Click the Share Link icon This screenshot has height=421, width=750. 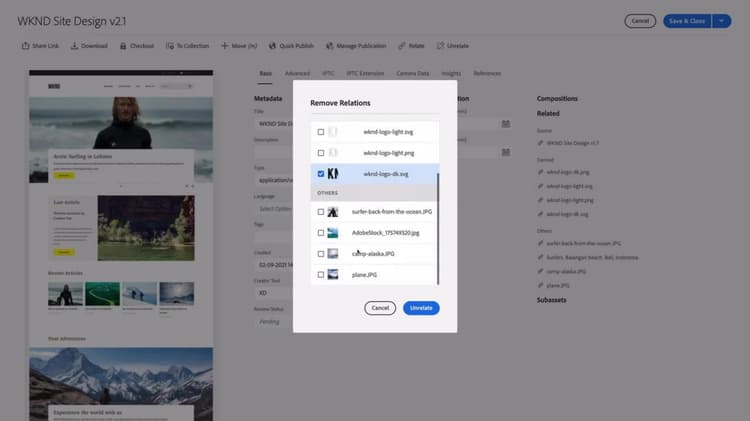[25, 46]
